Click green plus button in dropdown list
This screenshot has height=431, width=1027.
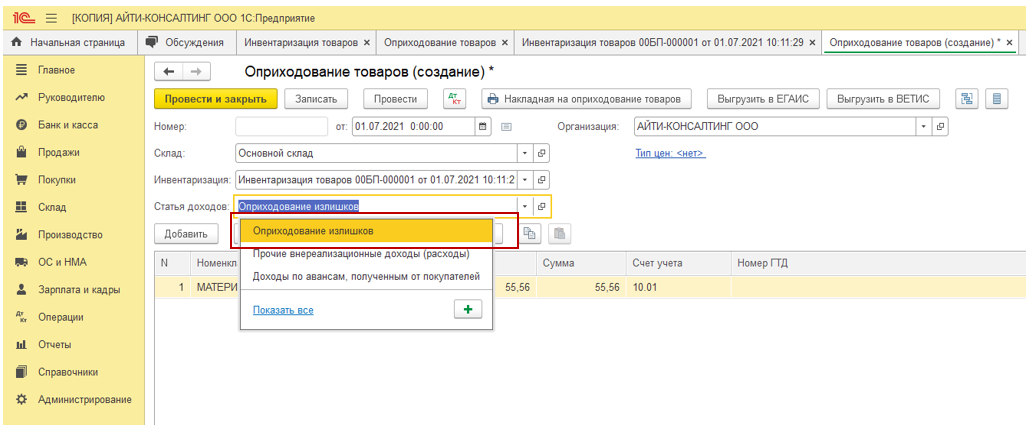[x=467, y=310]
